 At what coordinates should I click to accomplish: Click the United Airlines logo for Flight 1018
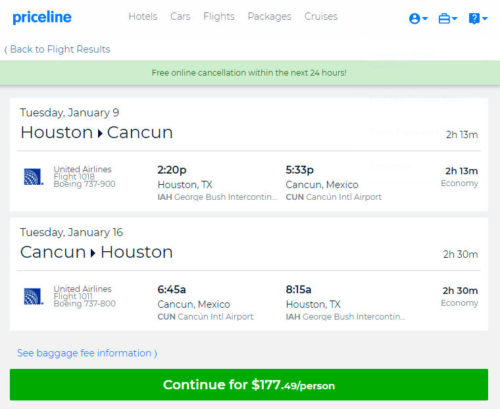[x=34, y=177]
